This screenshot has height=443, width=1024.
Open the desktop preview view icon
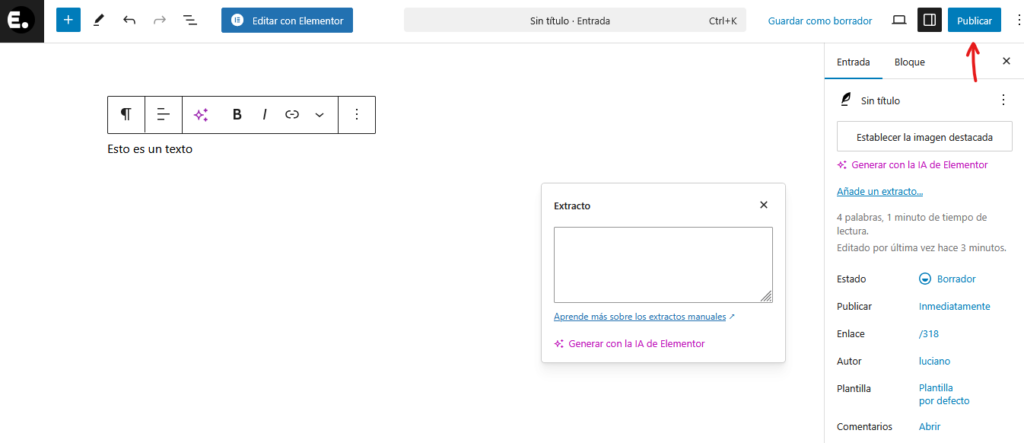pos(898,20)
